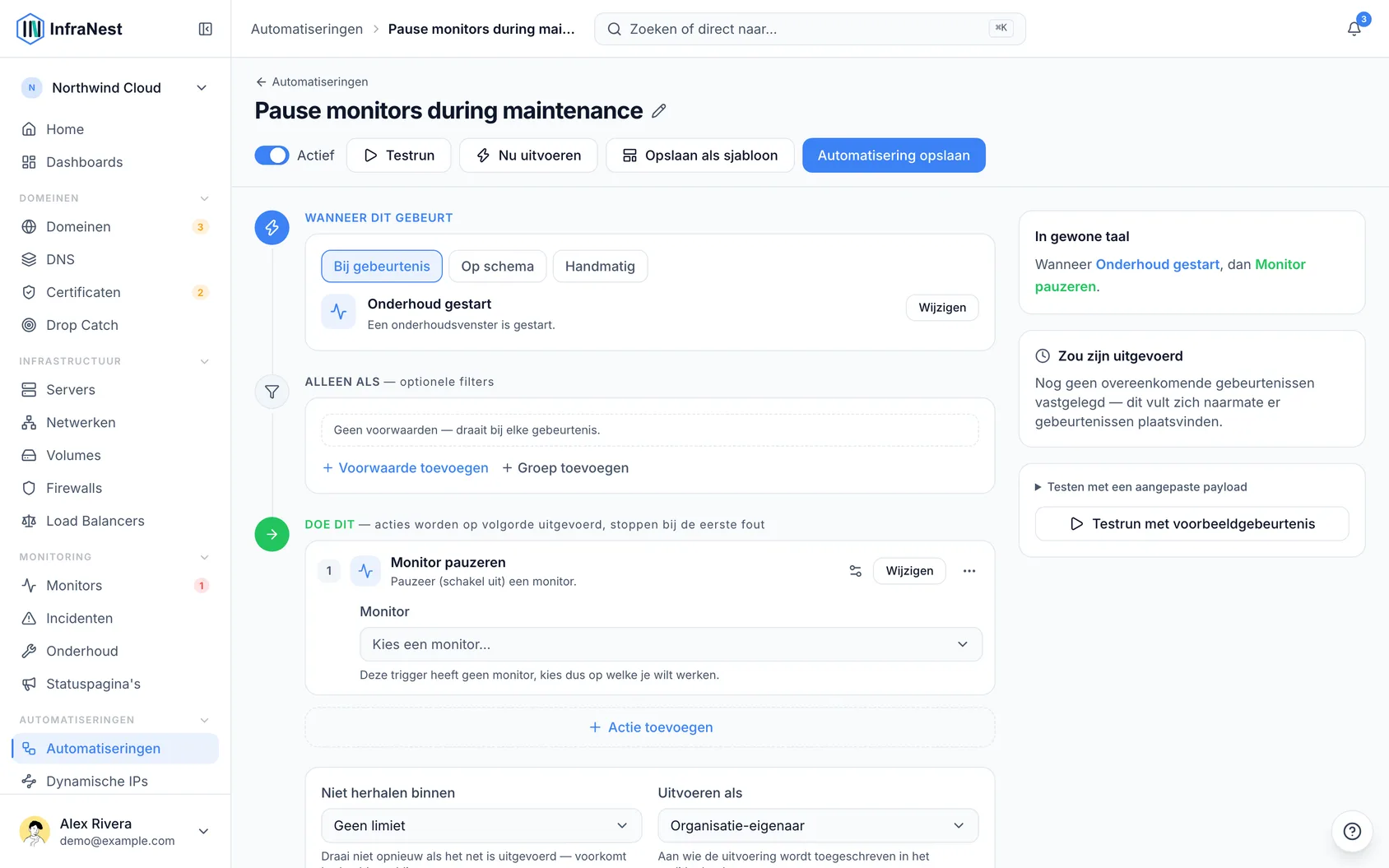Open Drop Catch in the sidebar
This screenshot has height=868, width=1389.
pyautogui.click(x=115, y=325)
